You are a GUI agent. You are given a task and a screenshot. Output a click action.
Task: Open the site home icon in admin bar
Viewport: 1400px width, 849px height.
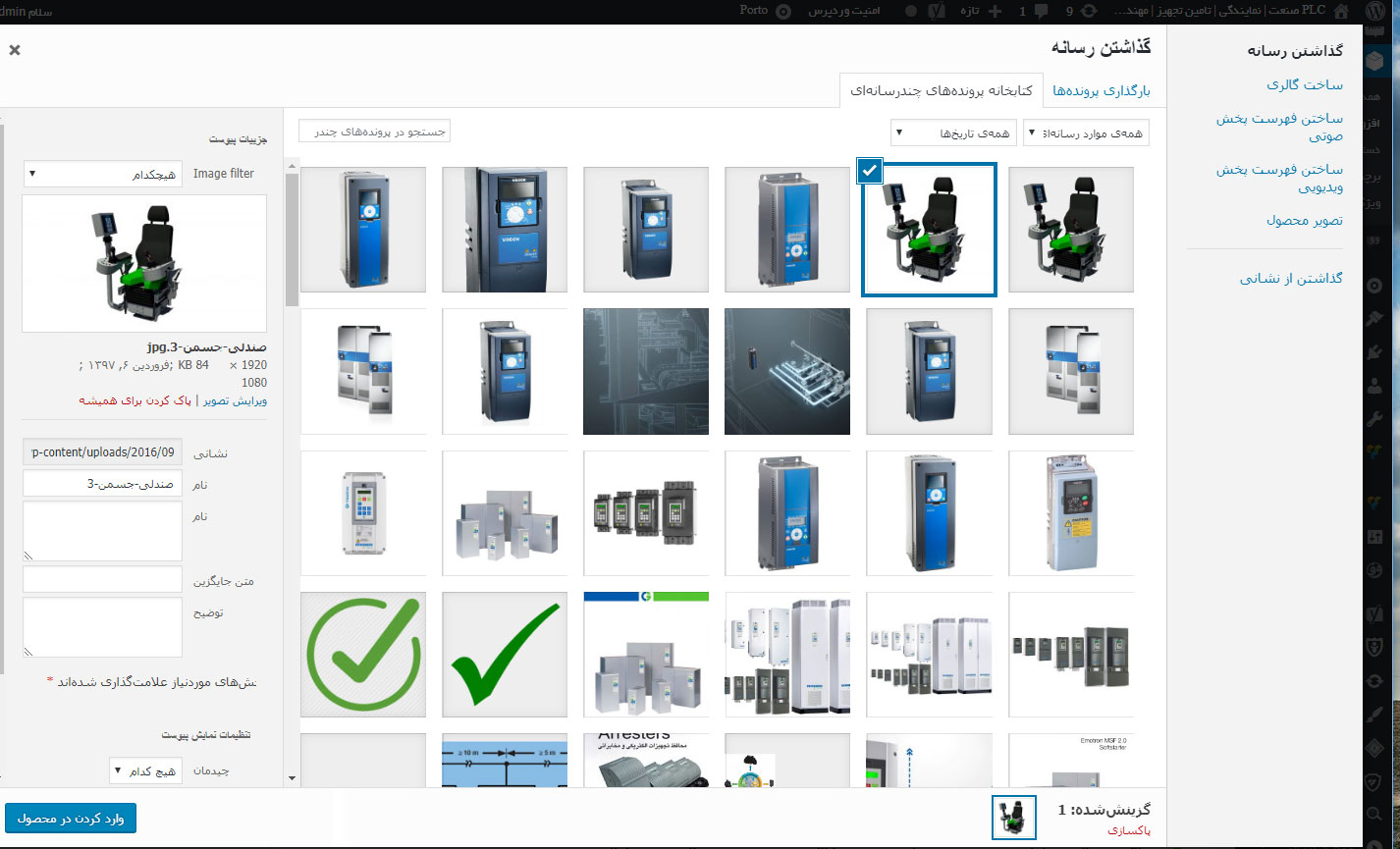point(1341,11)
